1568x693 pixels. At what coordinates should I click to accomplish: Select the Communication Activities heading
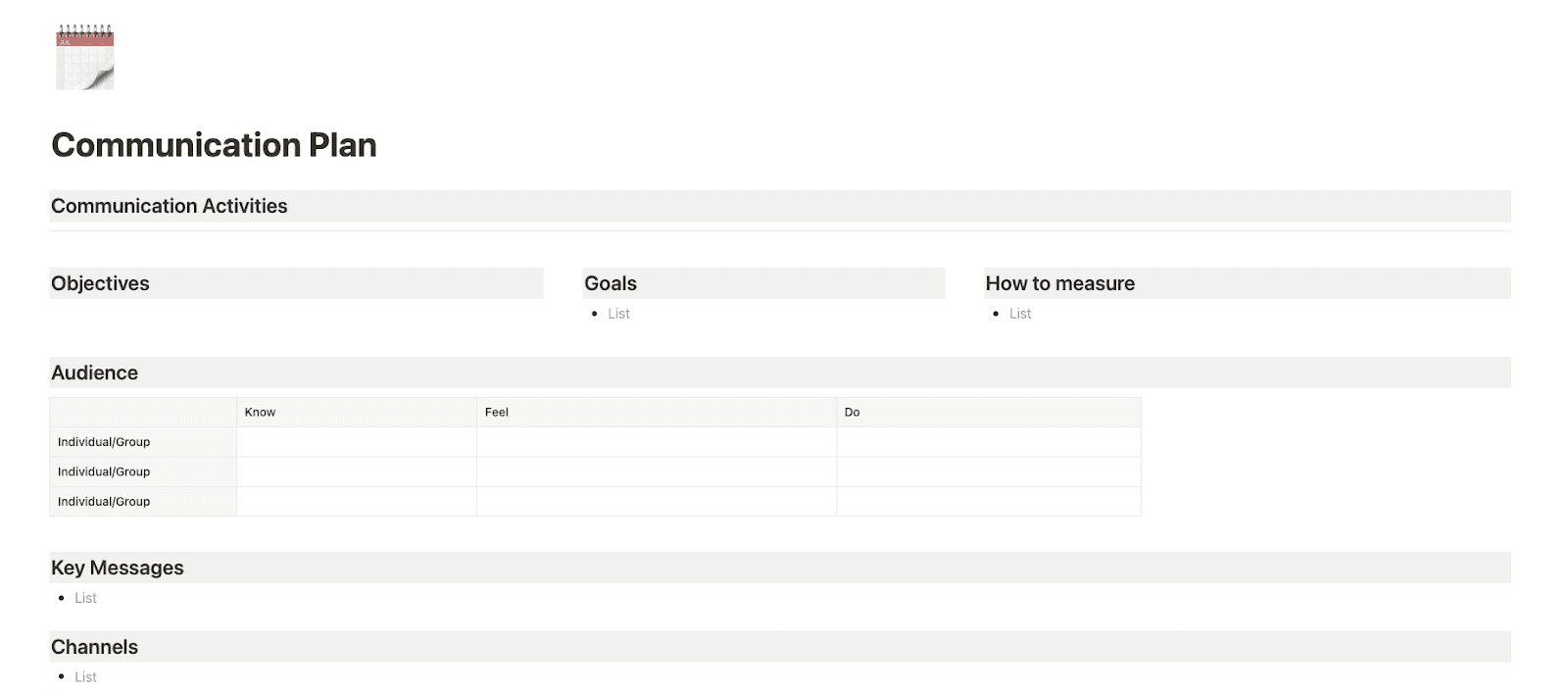pyautogui.click(x=170, y=206)
